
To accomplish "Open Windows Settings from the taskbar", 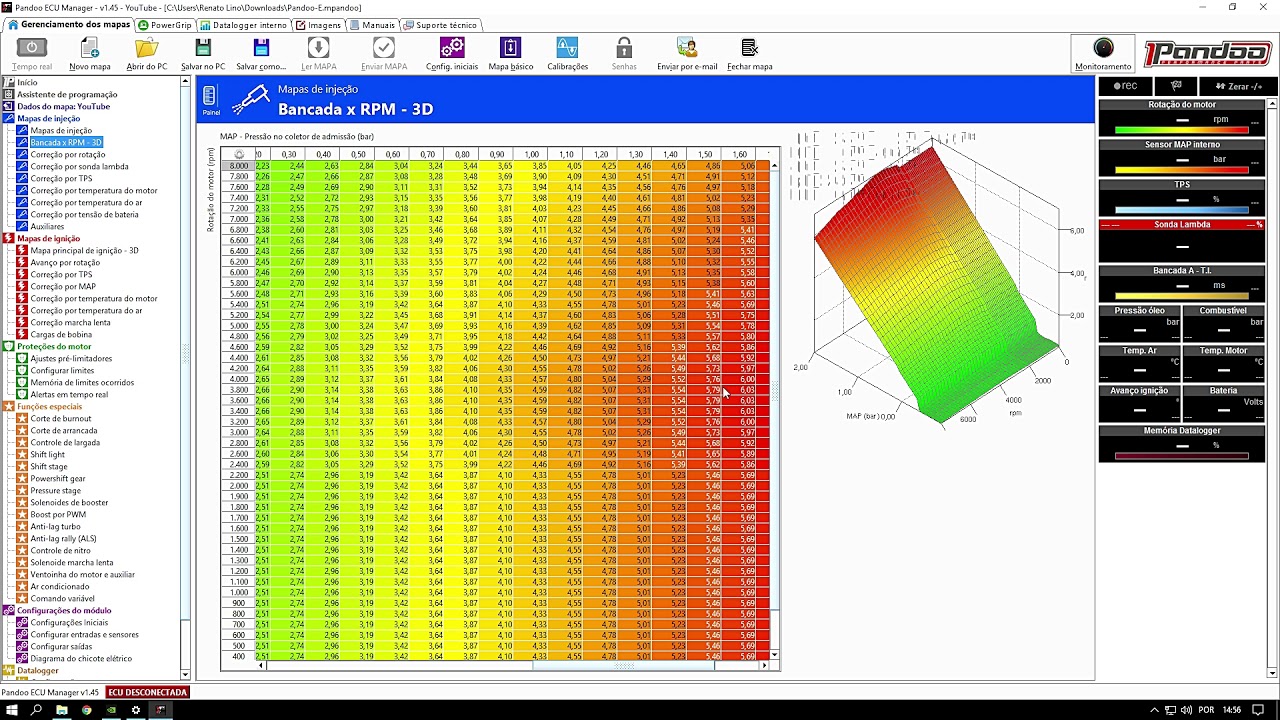I will pos(135,710).
